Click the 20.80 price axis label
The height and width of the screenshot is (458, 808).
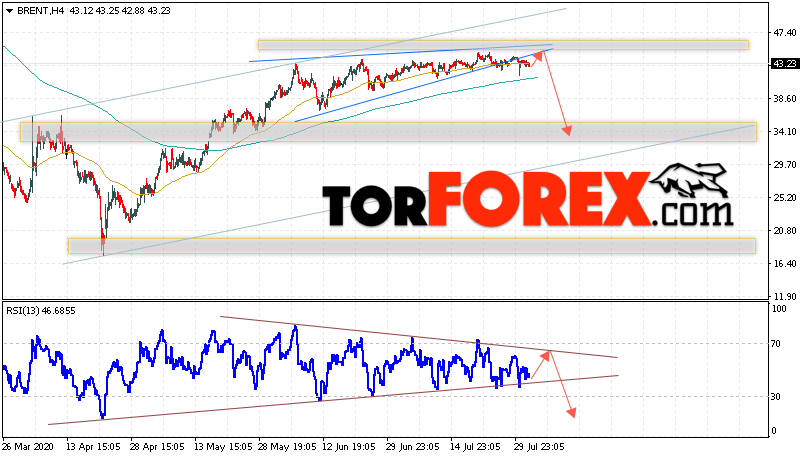click(x=785, y=231)
